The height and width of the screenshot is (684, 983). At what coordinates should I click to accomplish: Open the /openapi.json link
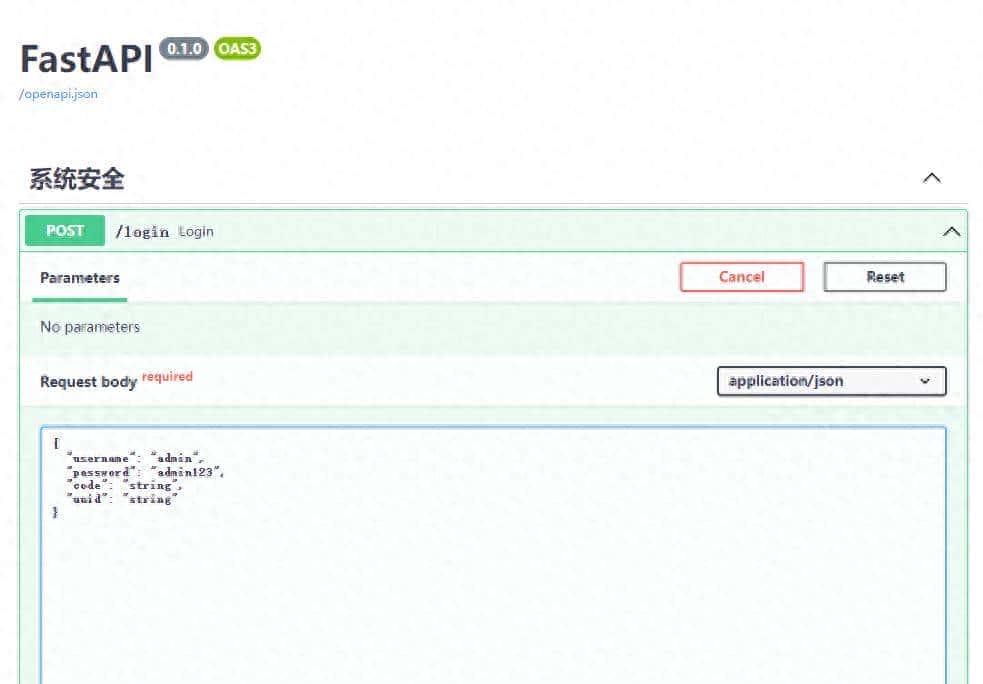[x=58, y=94]
